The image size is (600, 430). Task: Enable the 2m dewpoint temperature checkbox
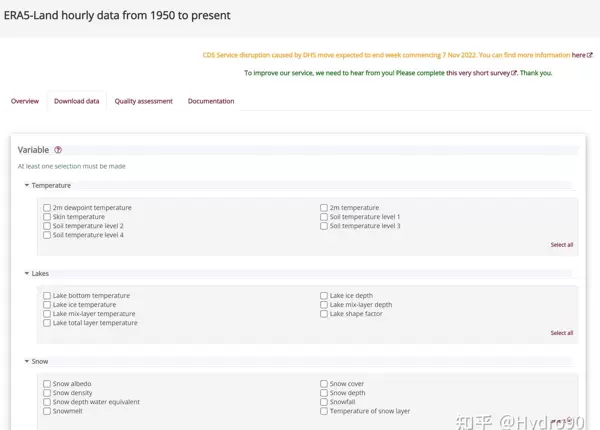click(47, 208)
